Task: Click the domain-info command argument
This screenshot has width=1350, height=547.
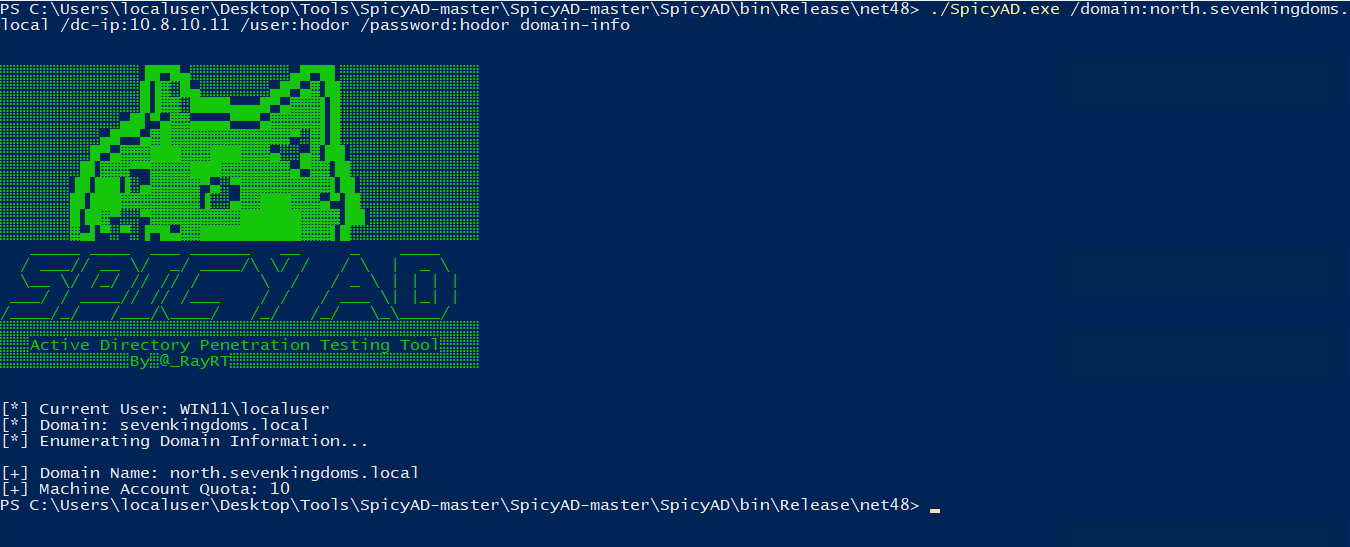Action: click(575, 24)
